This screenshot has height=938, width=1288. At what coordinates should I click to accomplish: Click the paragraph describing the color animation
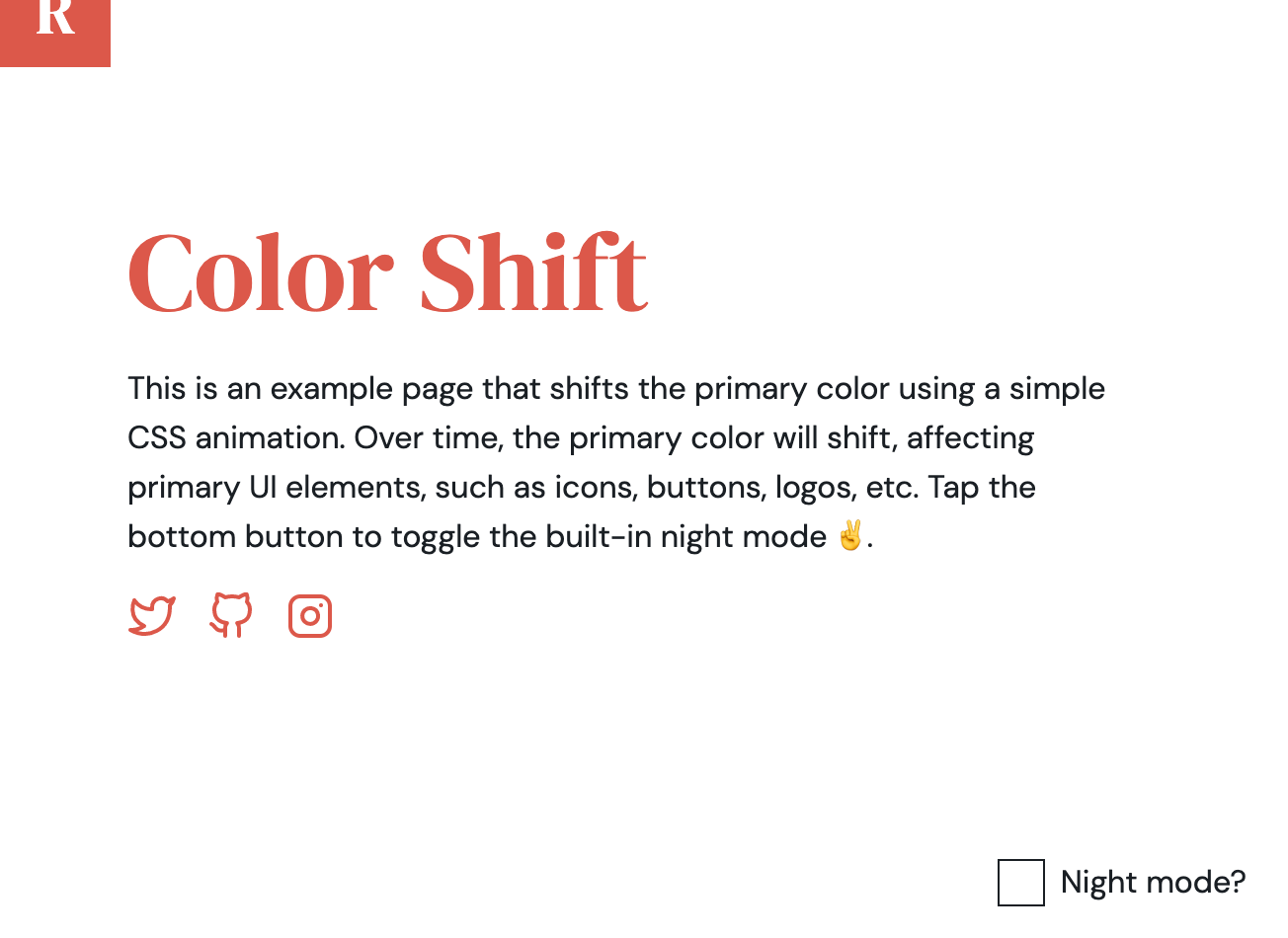click(612, 462)
